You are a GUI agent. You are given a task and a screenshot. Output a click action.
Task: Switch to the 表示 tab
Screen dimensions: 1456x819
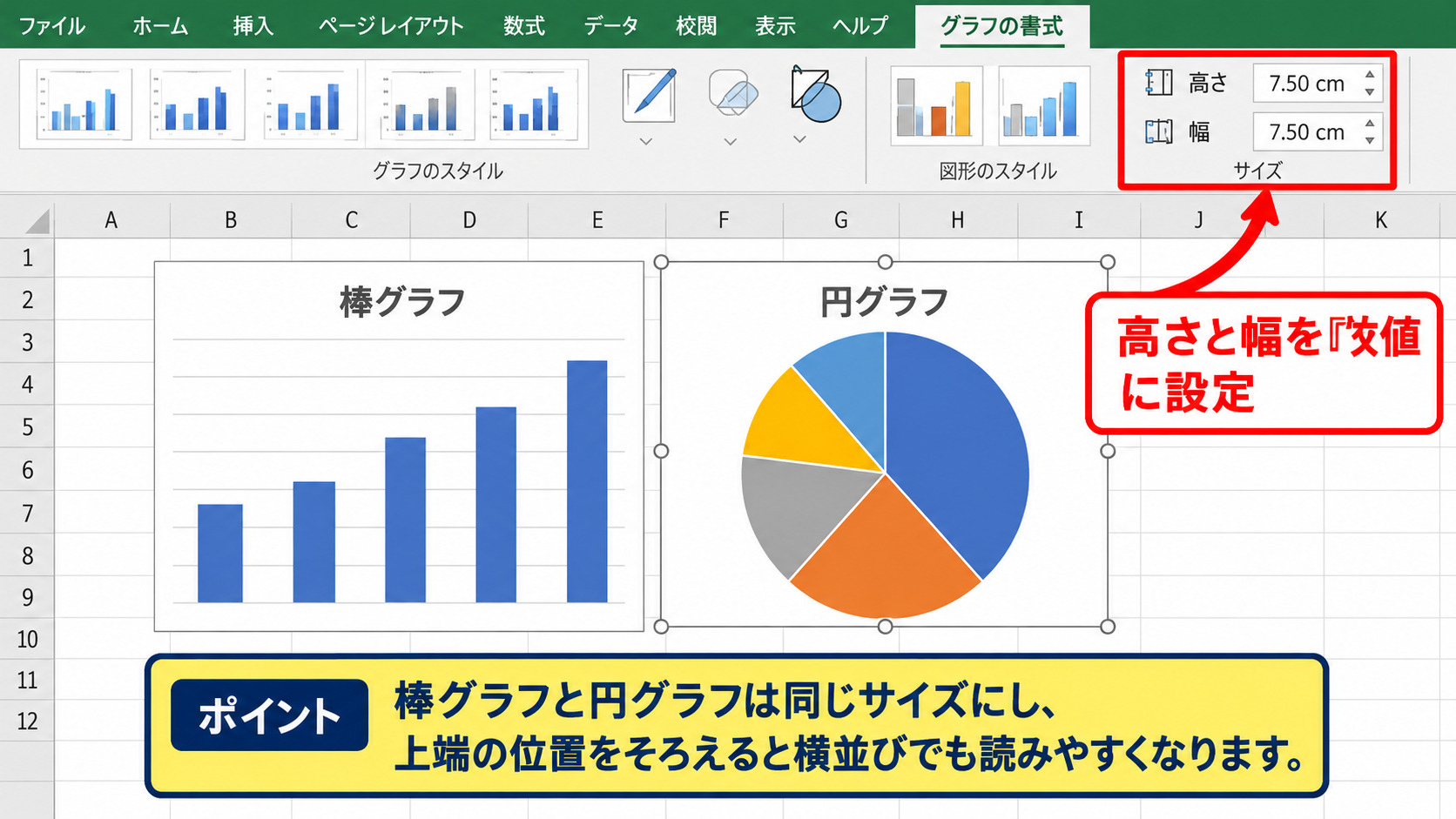[775, 26]
